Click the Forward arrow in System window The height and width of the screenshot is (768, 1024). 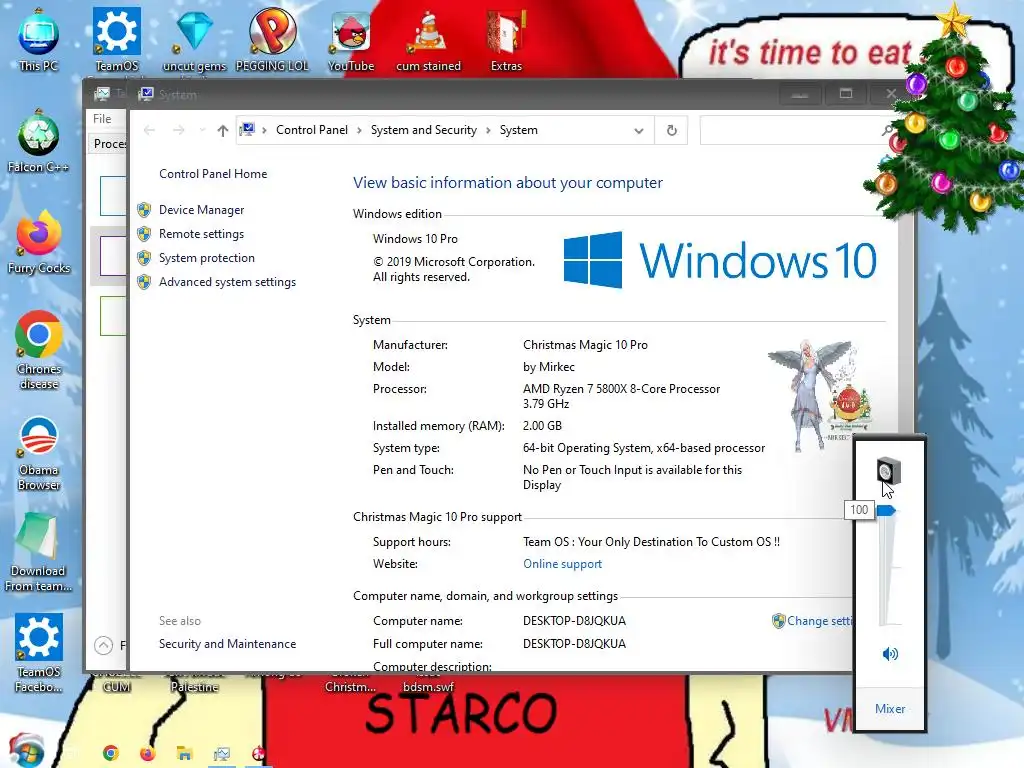pyautogui.click(x=178, y=131)
